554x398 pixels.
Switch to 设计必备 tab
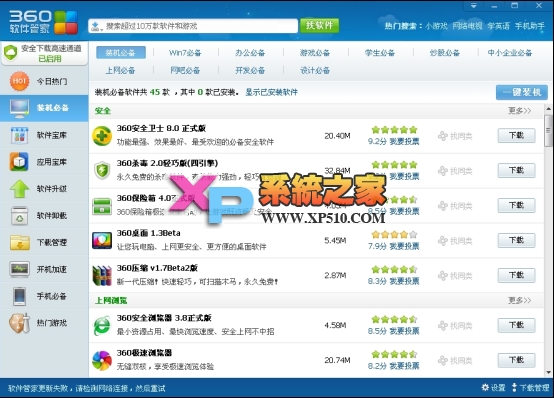pos(315,70)
